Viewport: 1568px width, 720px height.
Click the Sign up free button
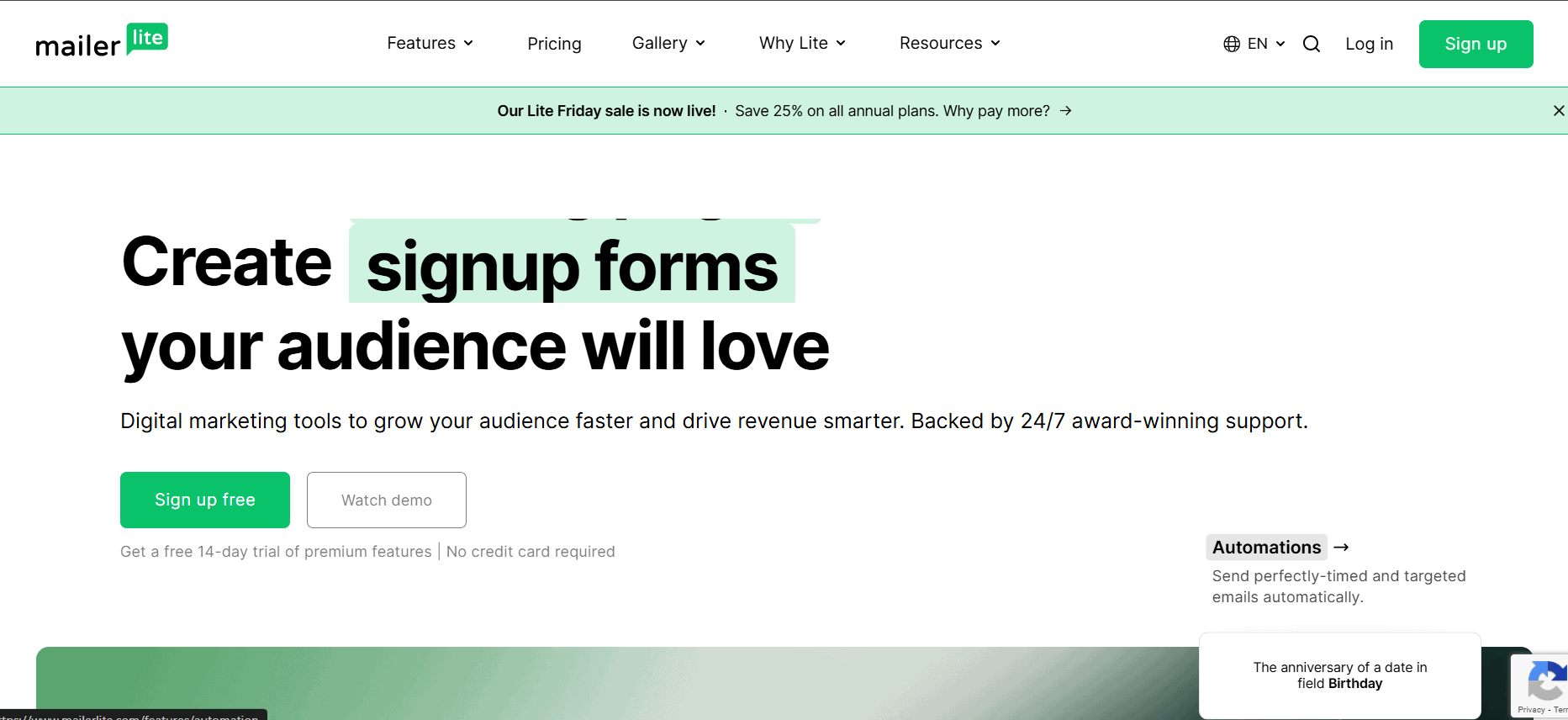pos(205,500)
